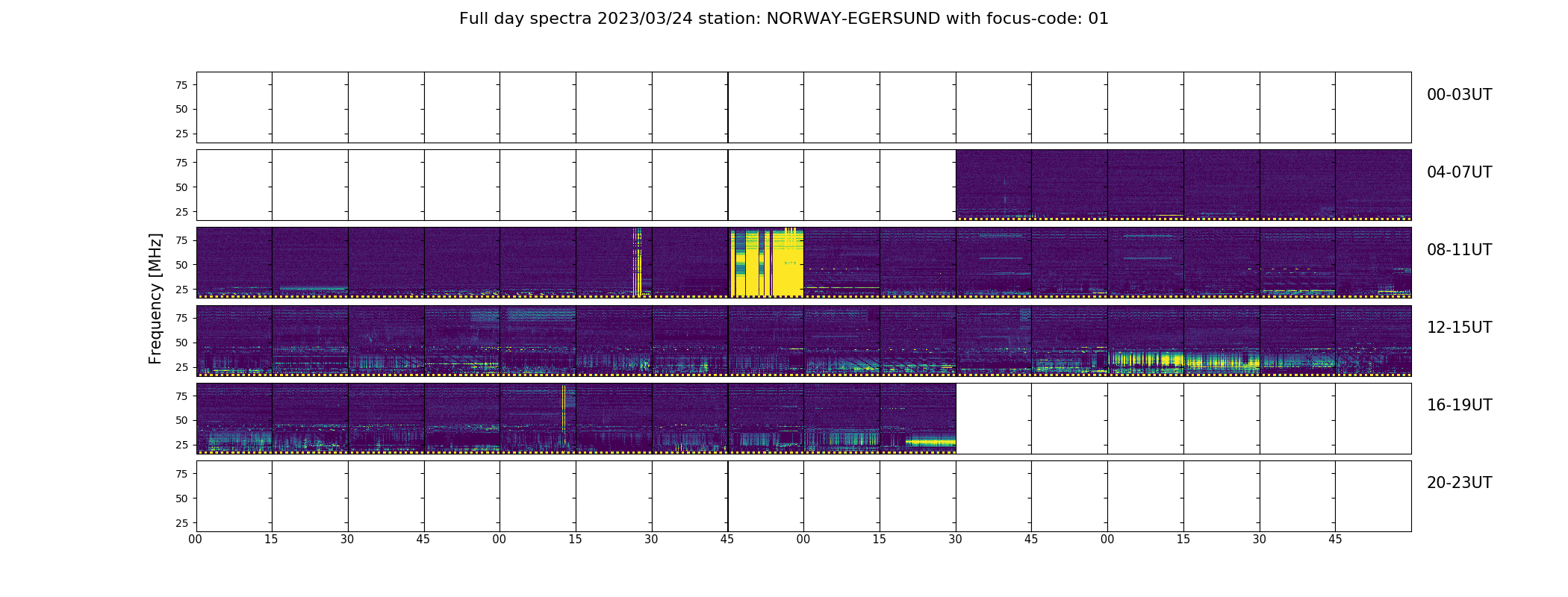Click the 50 tick of the 00-03UT row
This screenshot has height=597, width=1568.
pos(181,109)
